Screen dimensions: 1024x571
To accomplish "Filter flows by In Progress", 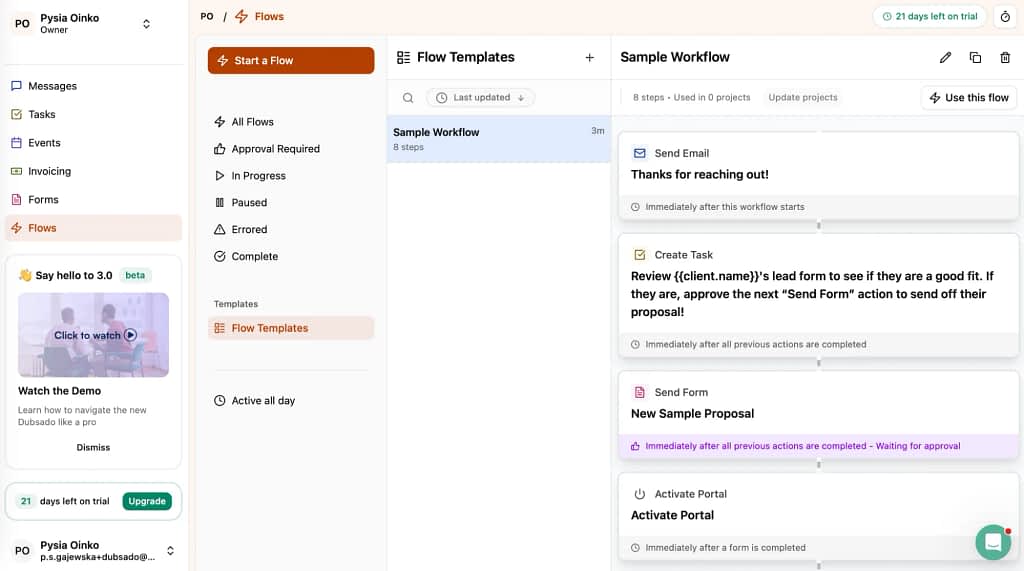I will [291, 175].
